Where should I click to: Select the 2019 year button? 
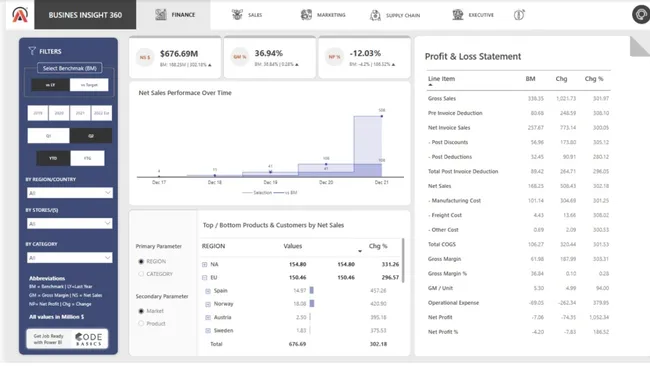point(38,113)
